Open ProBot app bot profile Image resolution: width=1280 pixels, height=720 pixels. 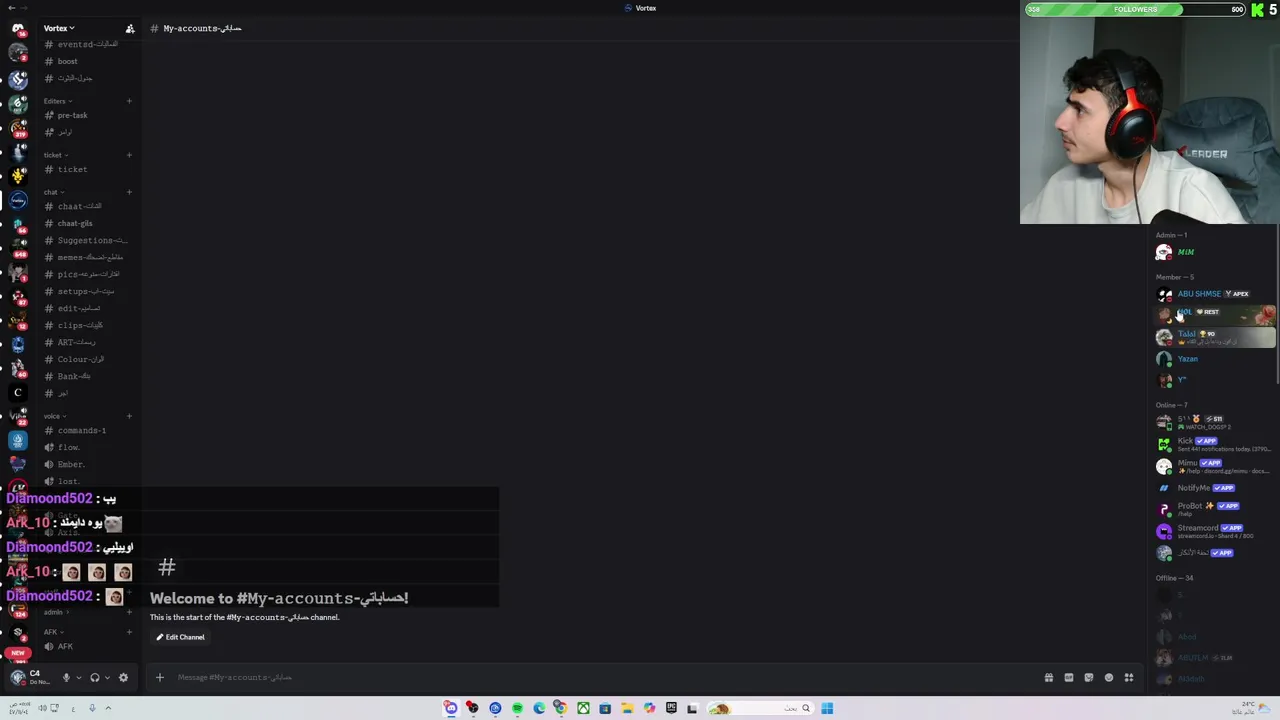click(1214, 509)
